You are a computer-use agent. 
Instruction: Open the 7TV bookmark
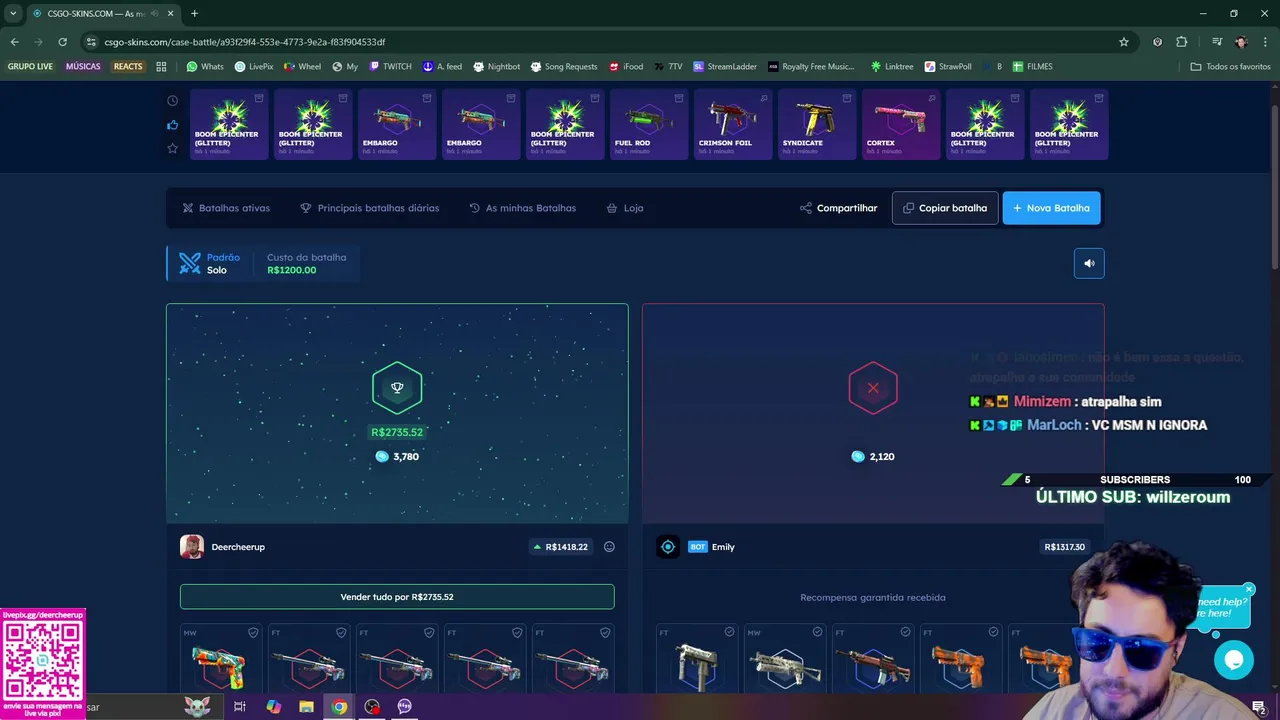668,67
